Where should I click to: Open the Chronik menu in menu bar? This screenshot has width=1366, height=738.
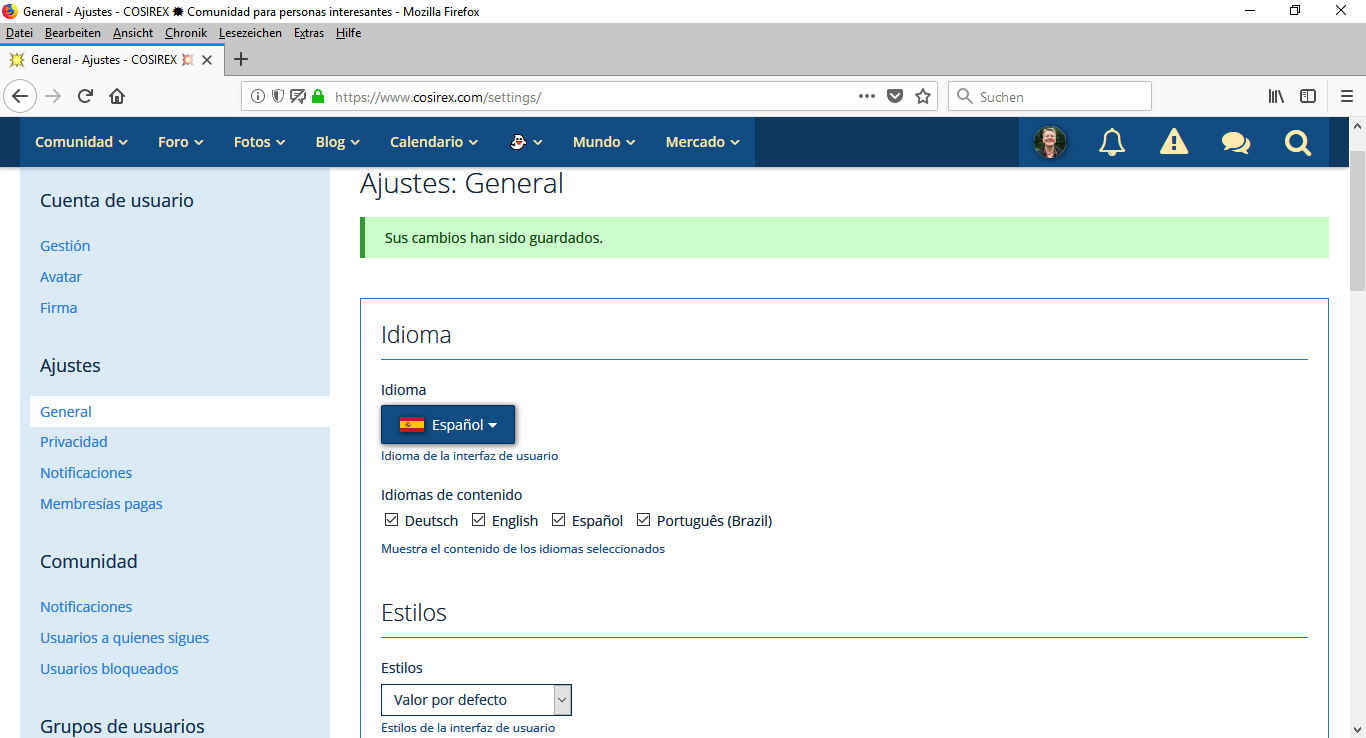point(185,33)
